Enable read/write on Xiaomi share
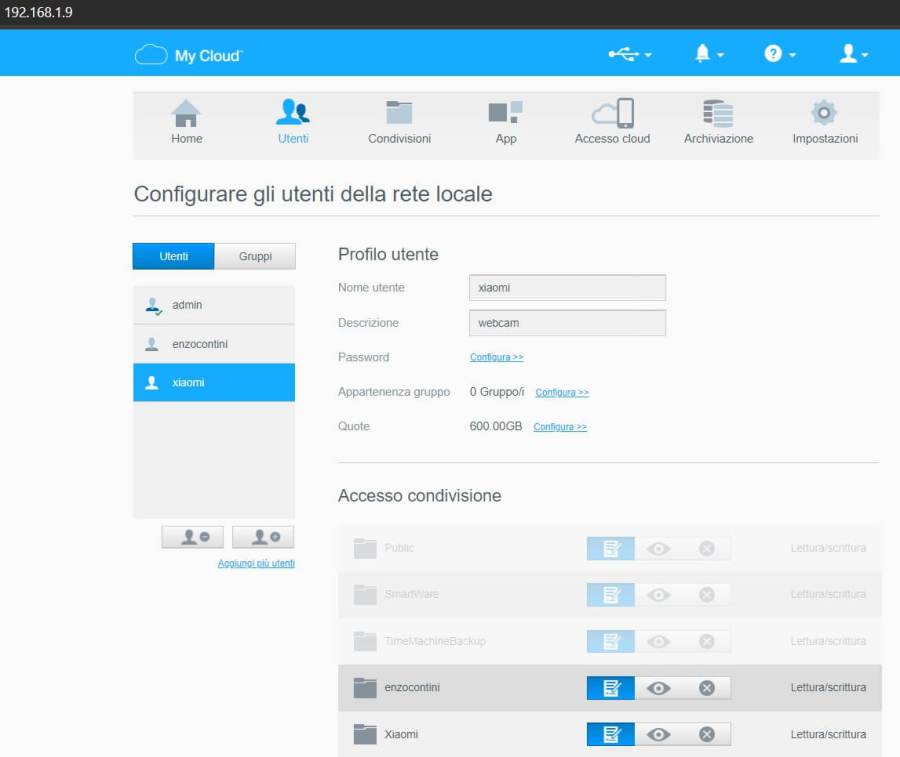This screenshot has width=900, height=757. (x=610, y=735)
